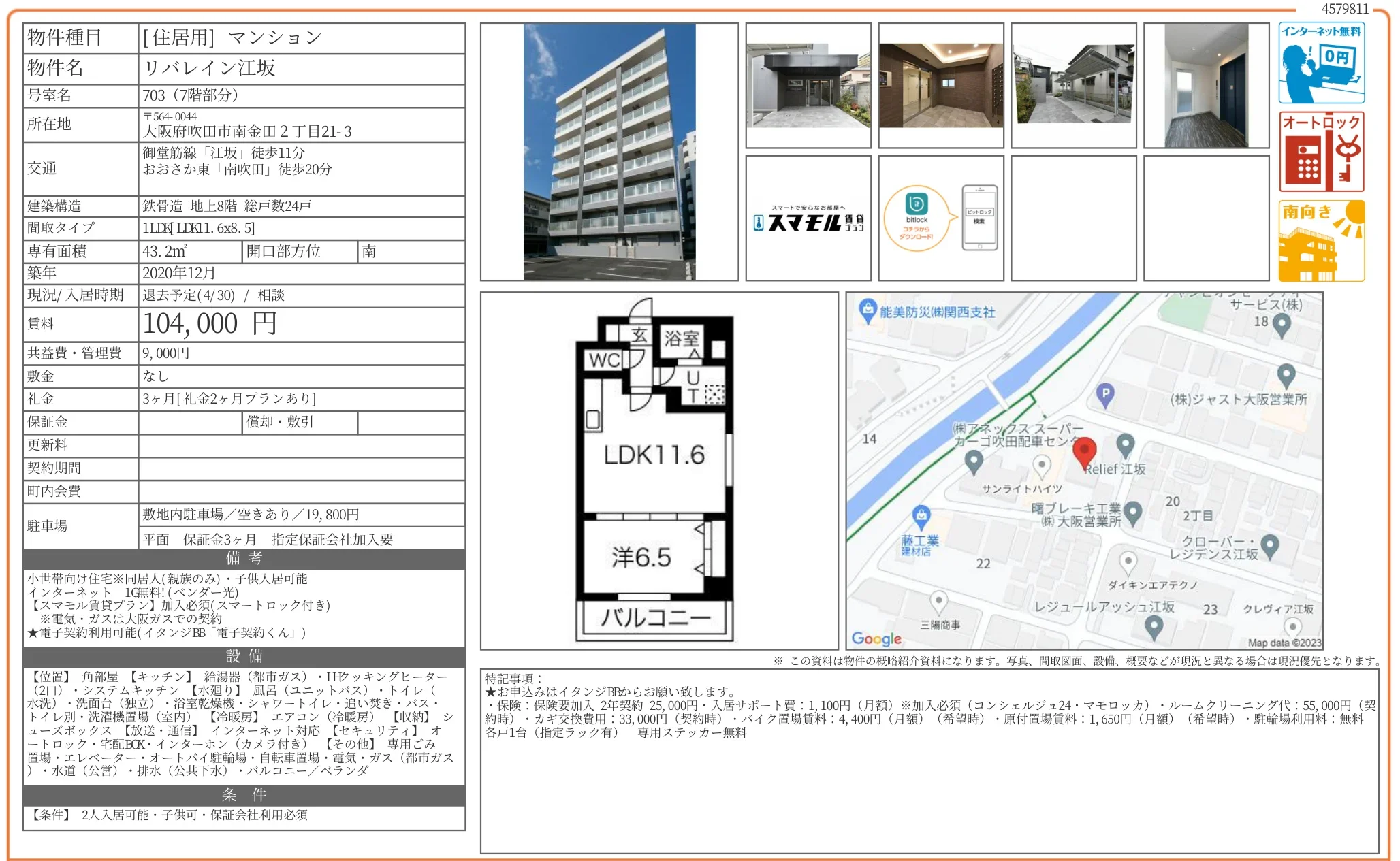
Task: Click the 南向き south-facing icon
Action: (x=1320, y=240)
